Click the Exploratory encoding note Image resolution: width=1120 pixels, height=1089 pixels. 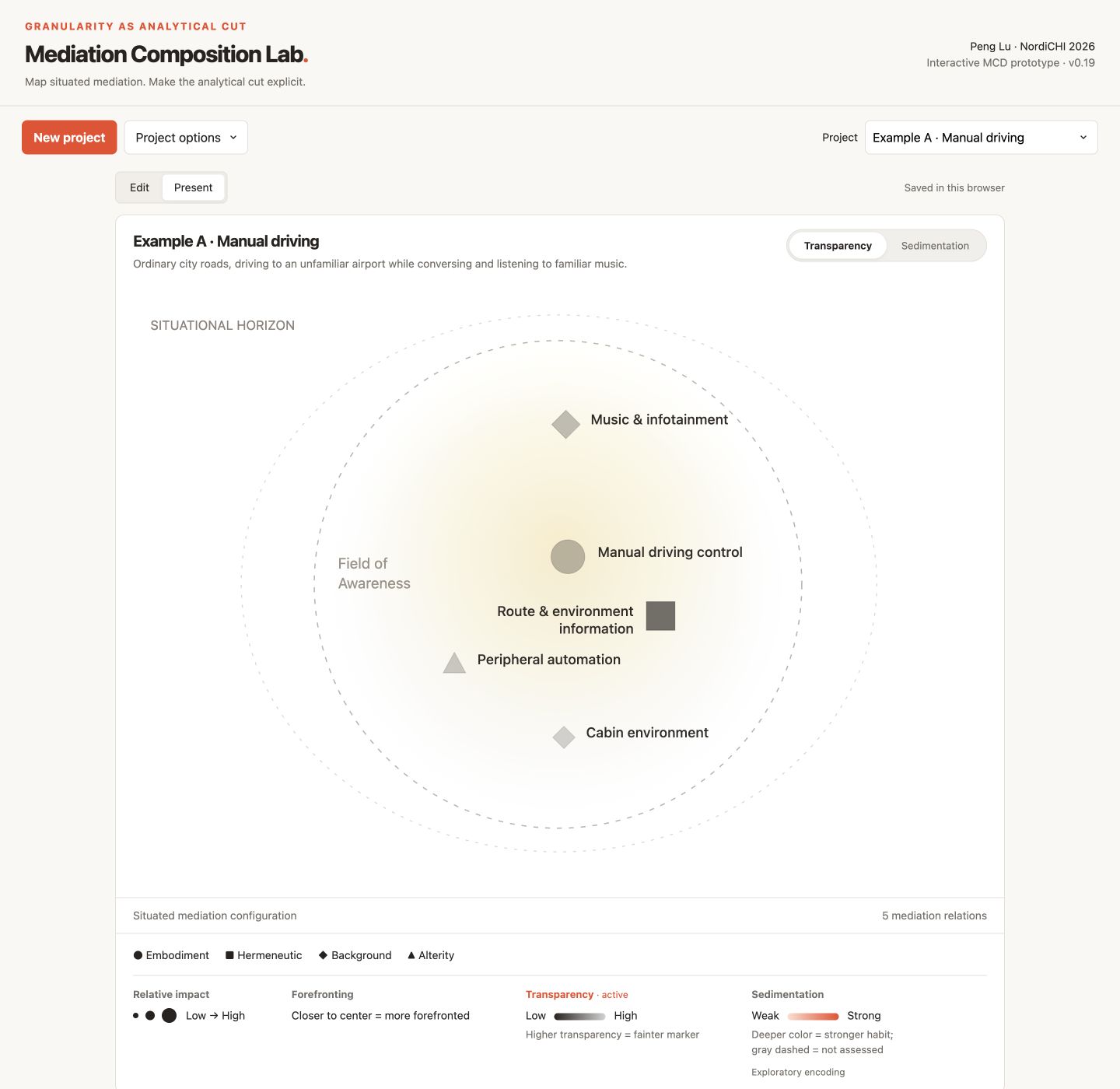[798, 1072]
